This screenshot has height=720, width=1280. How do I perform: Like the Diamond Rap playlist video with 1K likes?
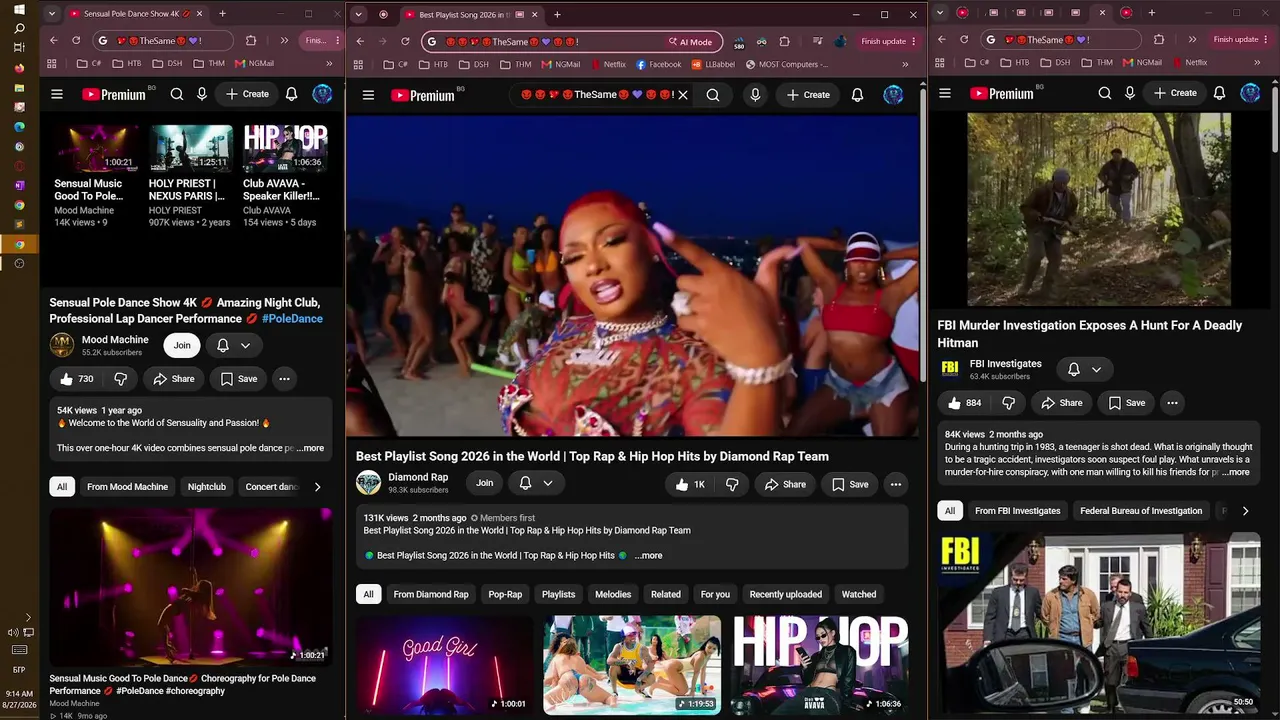pyautogui.click(x=690, y=484)
